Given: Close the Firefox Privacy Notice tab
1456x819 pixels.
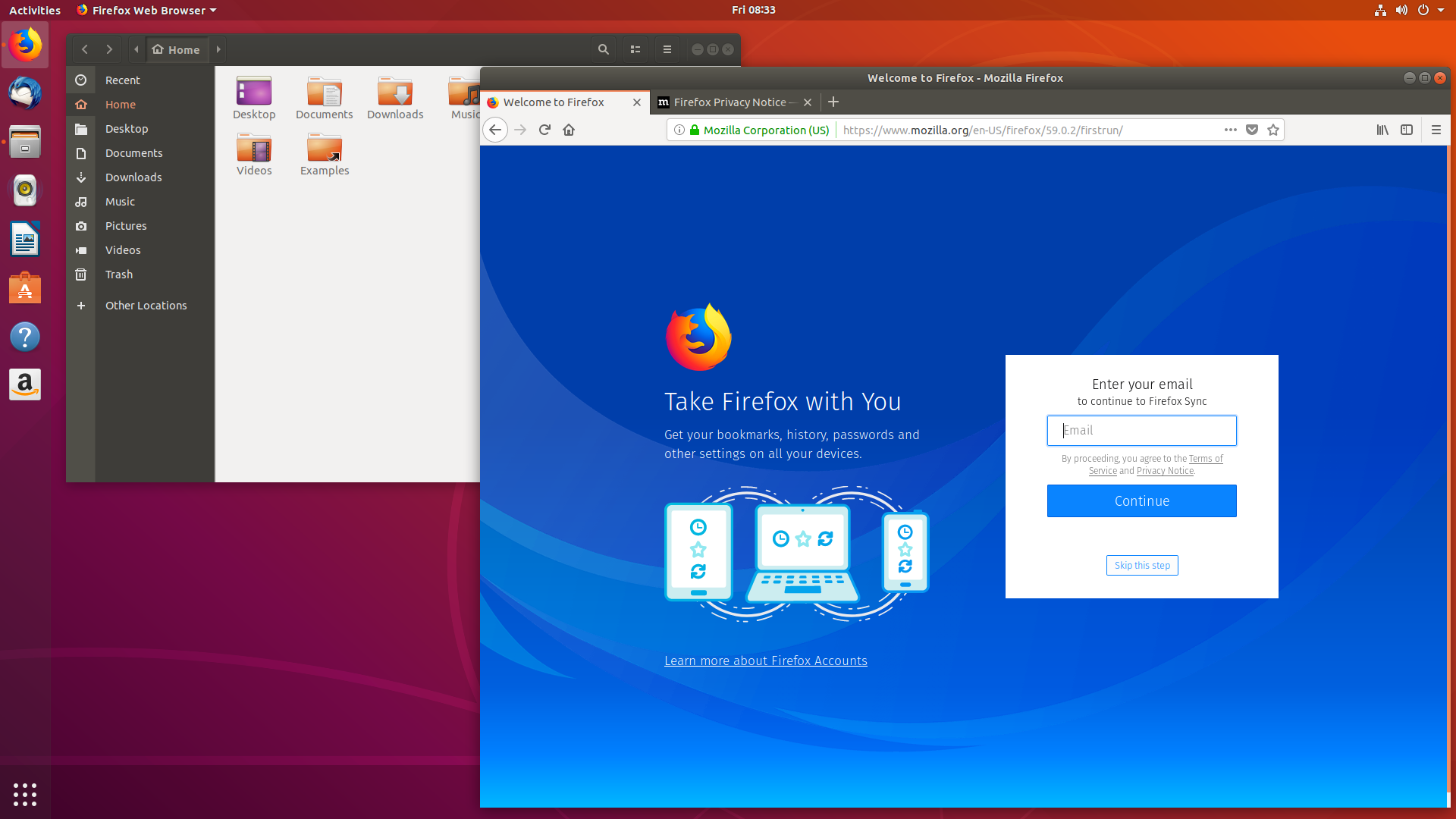Looking at the screenshot, I should coord(808,102).
